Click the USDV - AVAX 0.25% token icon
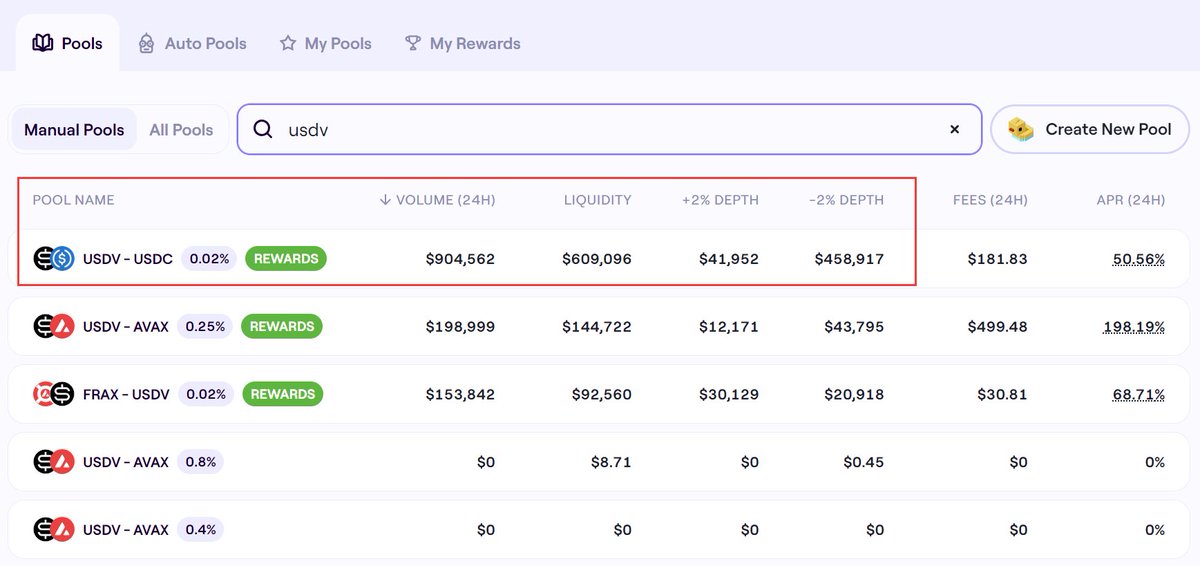This screenshot has width=1200, height=566. point(54,326)
